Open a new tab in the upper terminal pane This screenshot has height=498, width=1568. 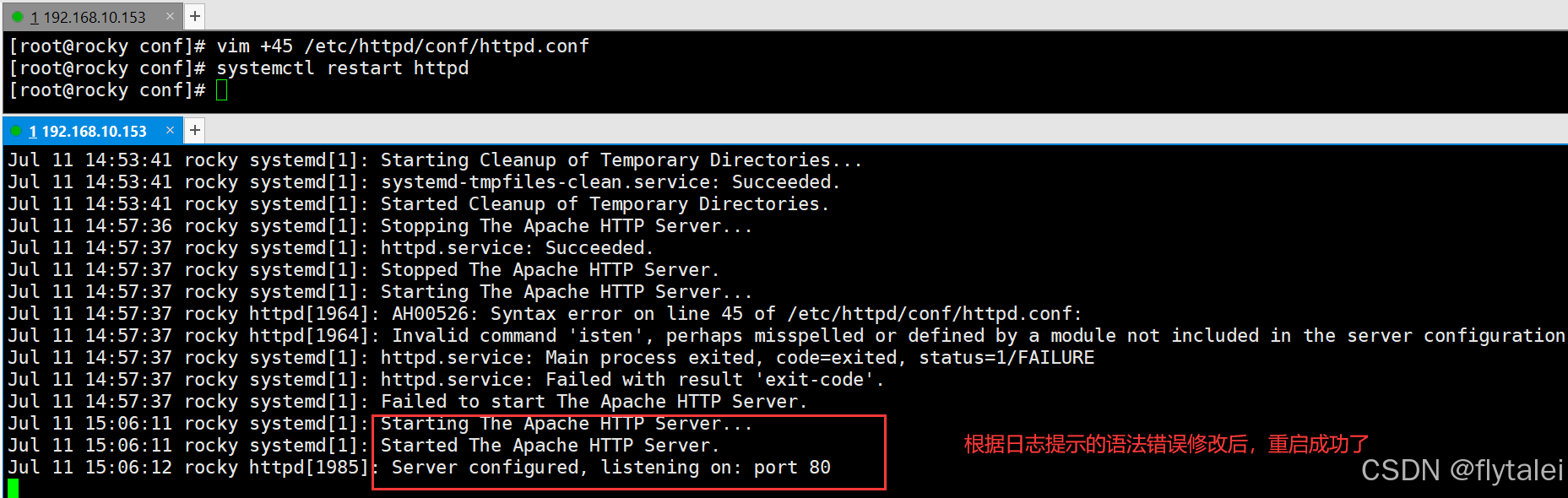point(194,16)
